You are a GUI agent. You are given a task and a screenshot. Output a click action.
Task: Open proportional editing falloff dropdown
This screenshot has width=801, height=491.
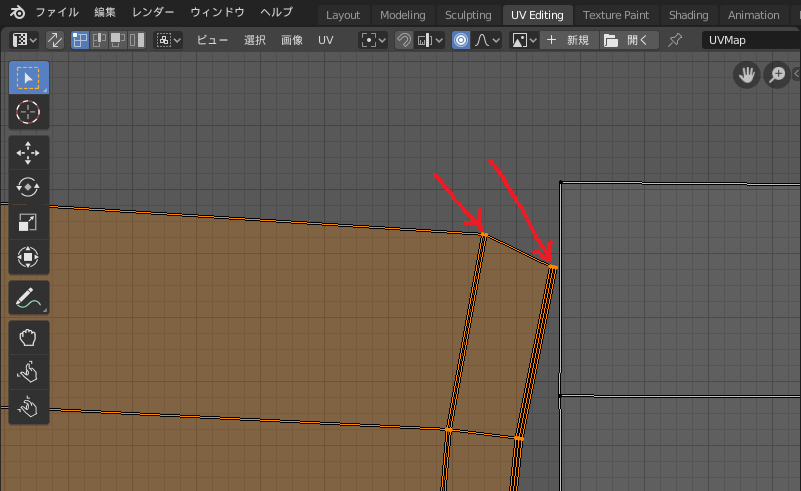click(486, 40)
